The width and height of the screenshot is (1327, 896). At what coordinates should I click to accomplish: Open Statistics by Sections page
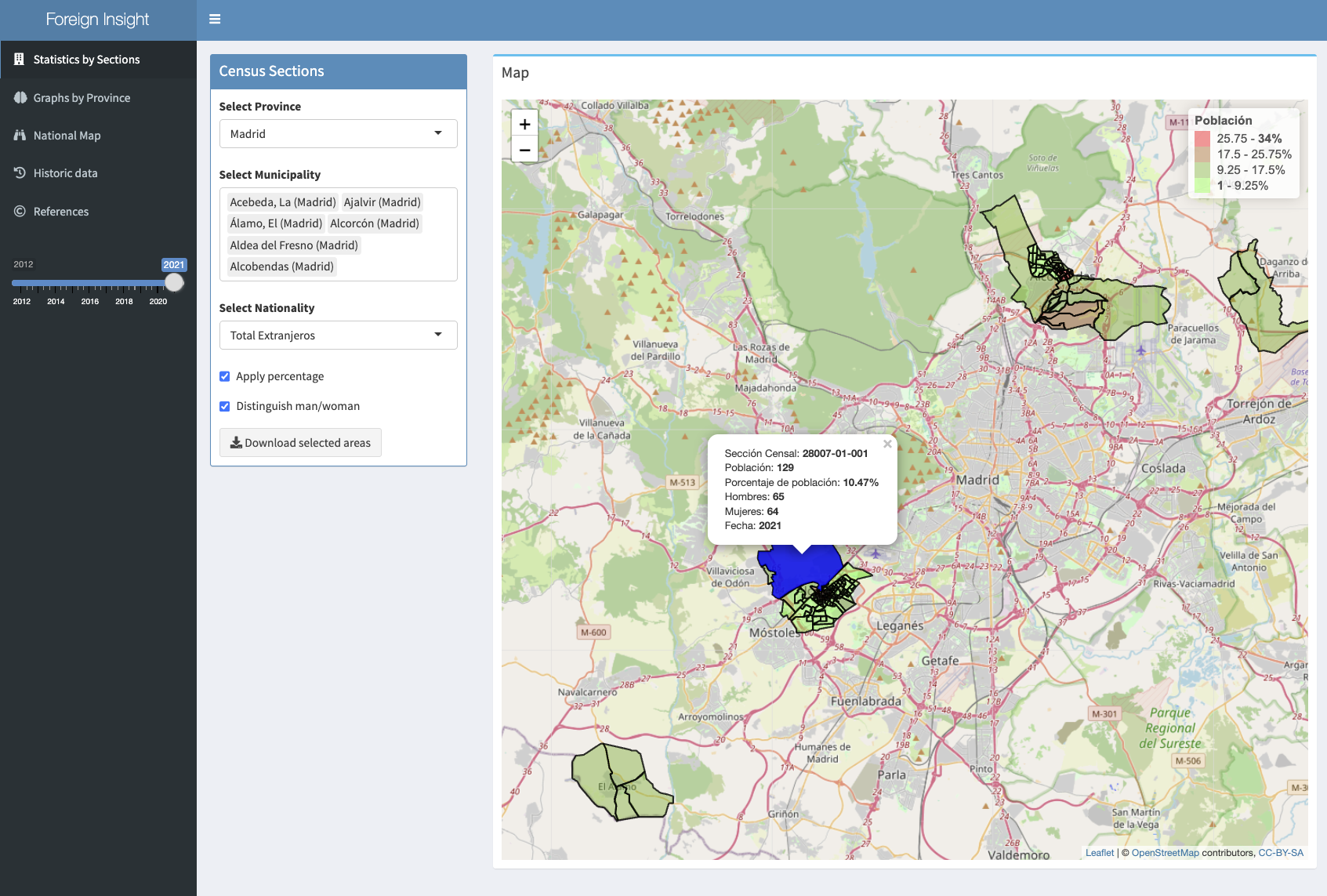(98, 60)
